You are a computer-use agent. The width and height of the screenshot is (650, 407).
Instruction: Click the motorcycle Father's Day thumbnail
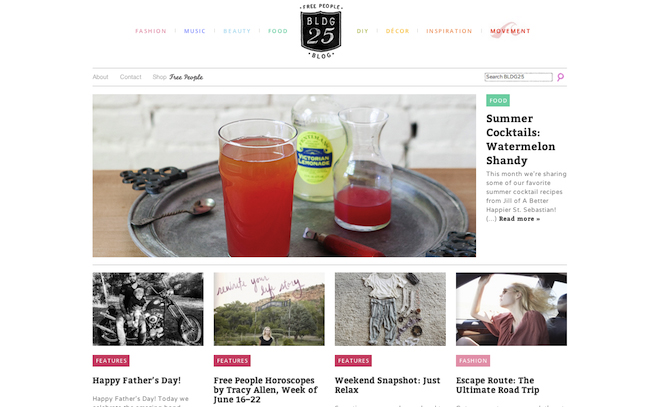click(x=148, y=309)
